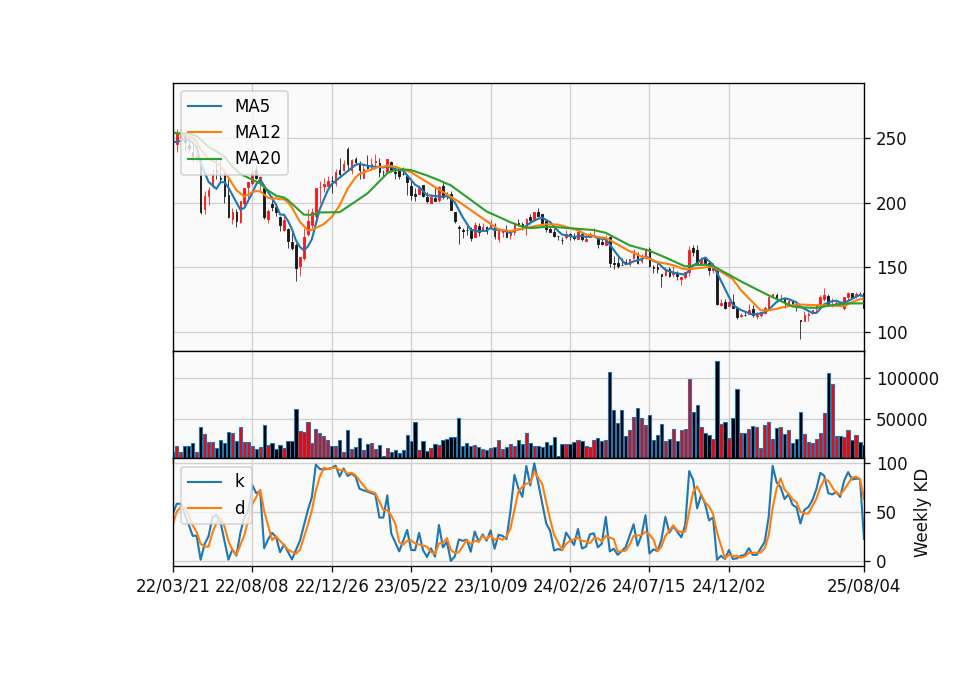Click the 23/10/09 date tick label
Image resolution: width=960 pixels, height=690 pixels.
[x=490, y=586]
